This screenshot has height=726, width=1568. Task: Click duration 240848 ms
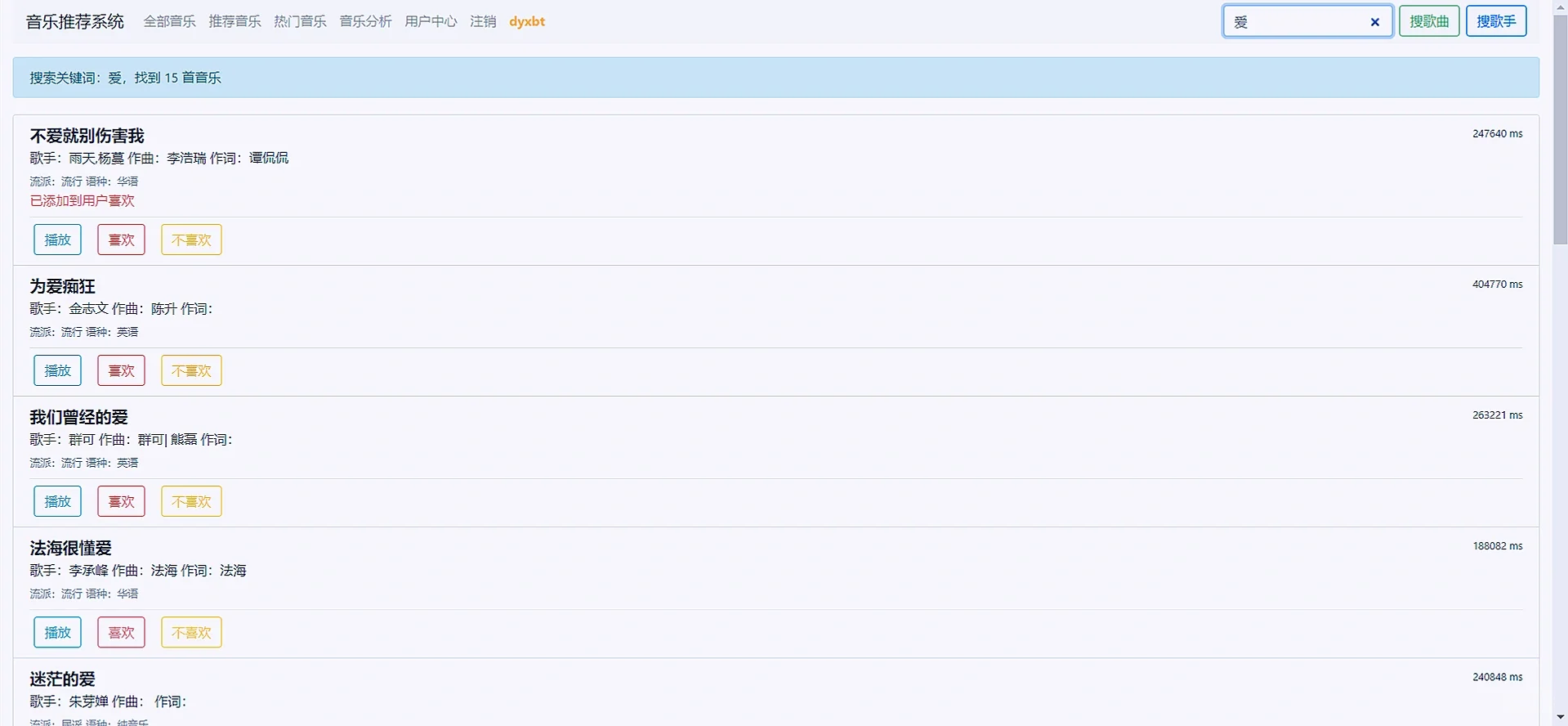(1498, 677)
